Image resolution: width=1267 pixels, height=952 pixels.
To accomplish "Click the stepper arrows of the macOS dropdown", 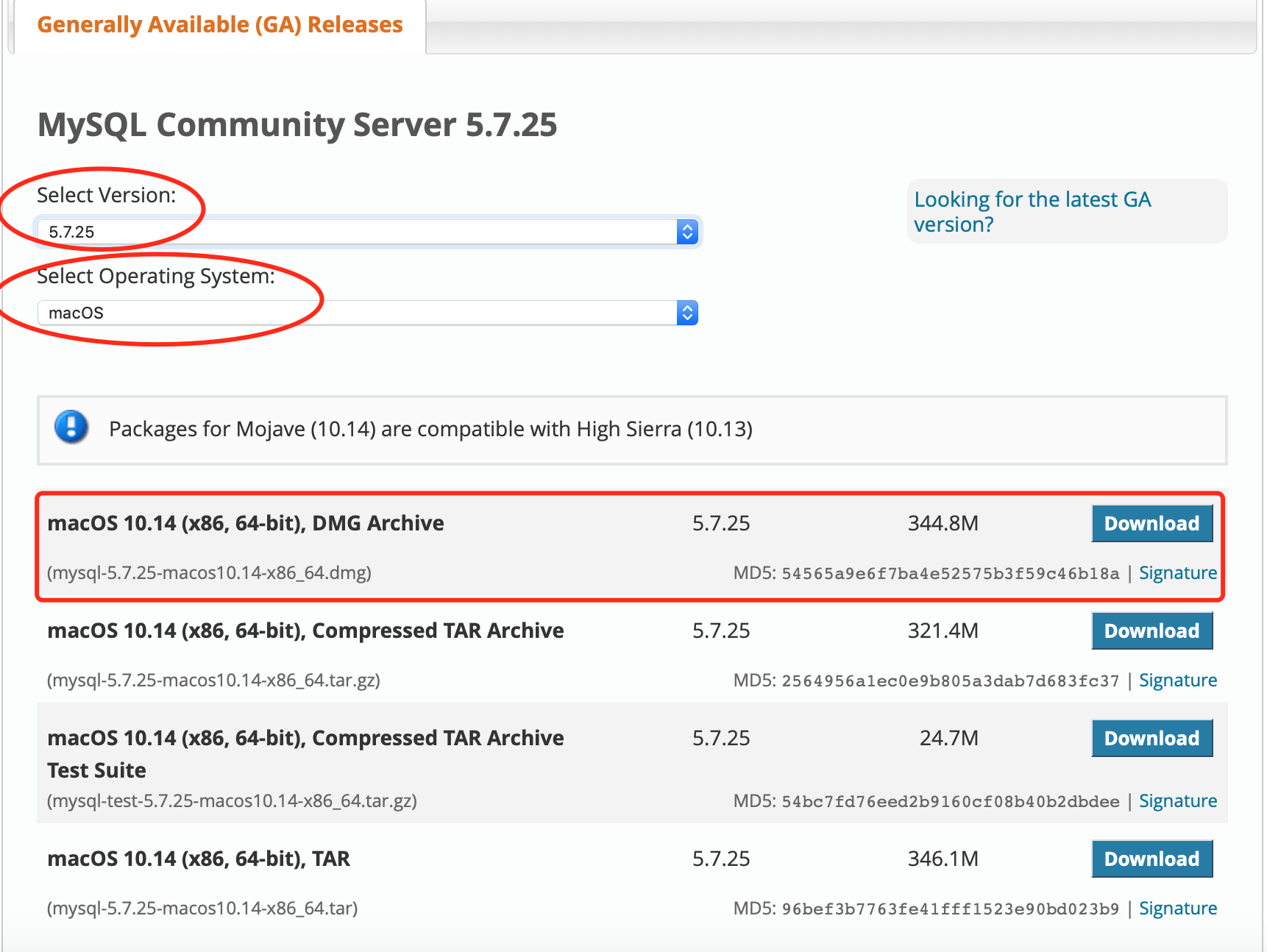I will [687, 313].
